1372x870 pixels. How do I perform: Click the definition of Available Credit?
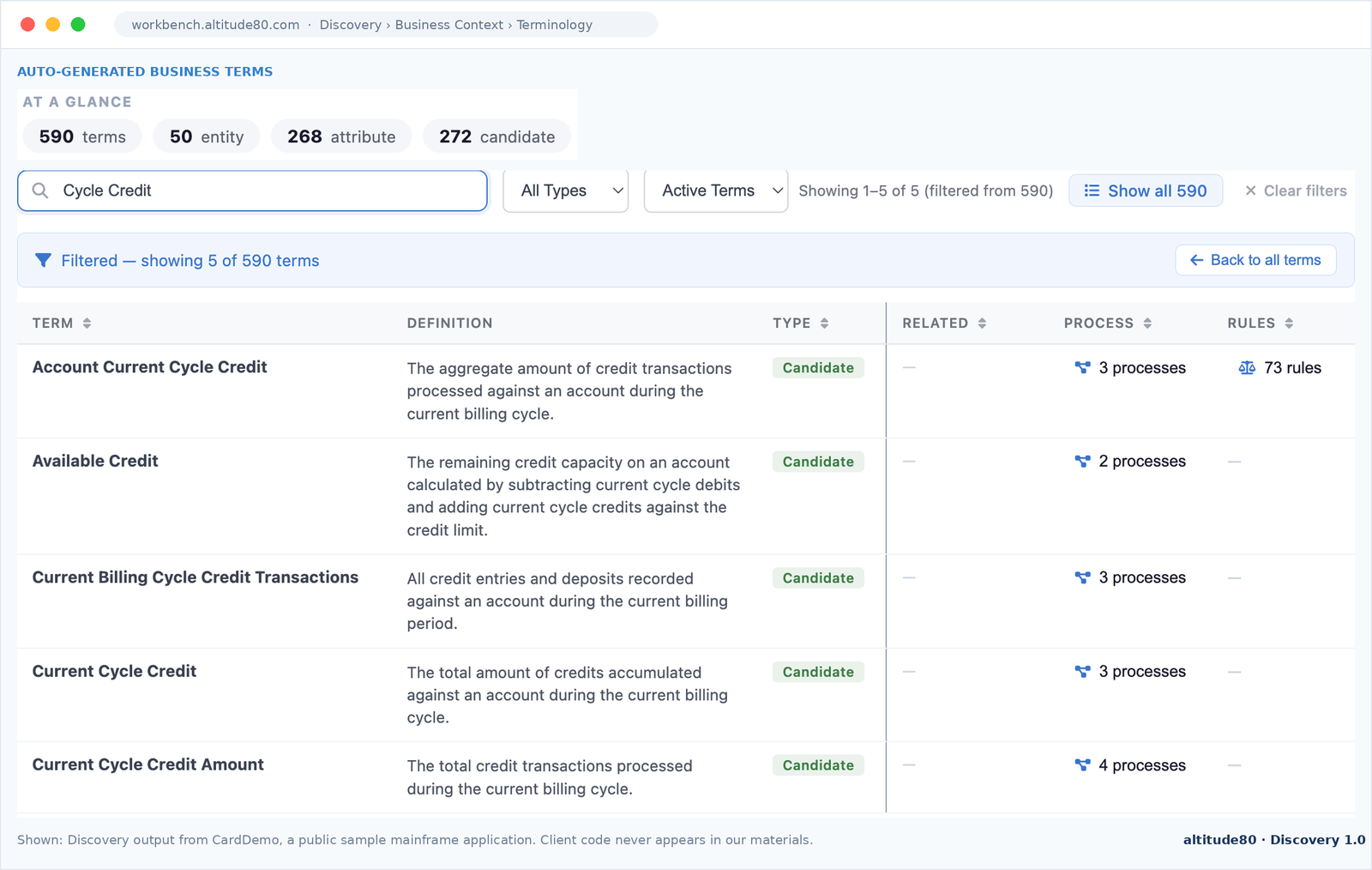point(574,496)
